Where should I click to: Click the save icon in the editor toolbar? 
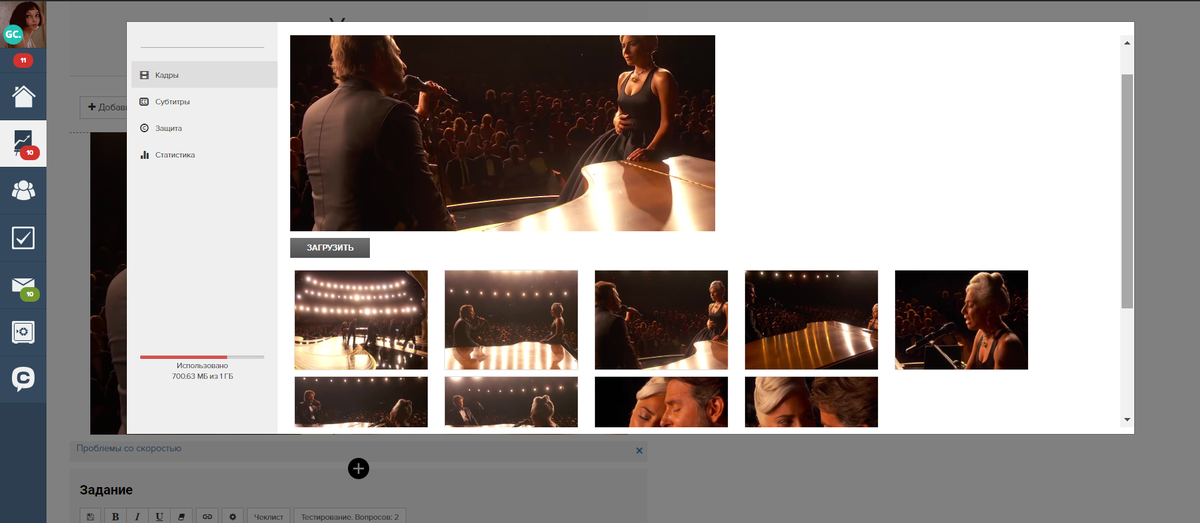point(90,517)
